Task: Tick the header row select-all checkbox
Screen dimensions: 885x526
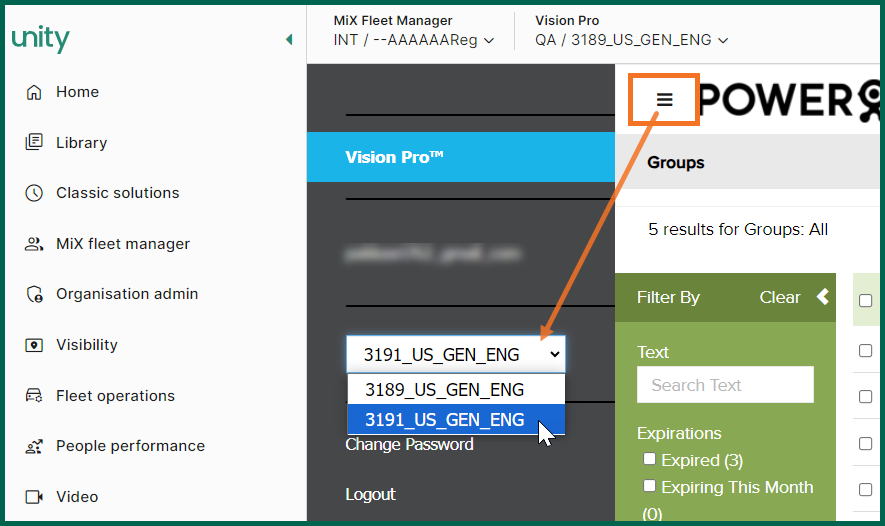Action: 865,300
